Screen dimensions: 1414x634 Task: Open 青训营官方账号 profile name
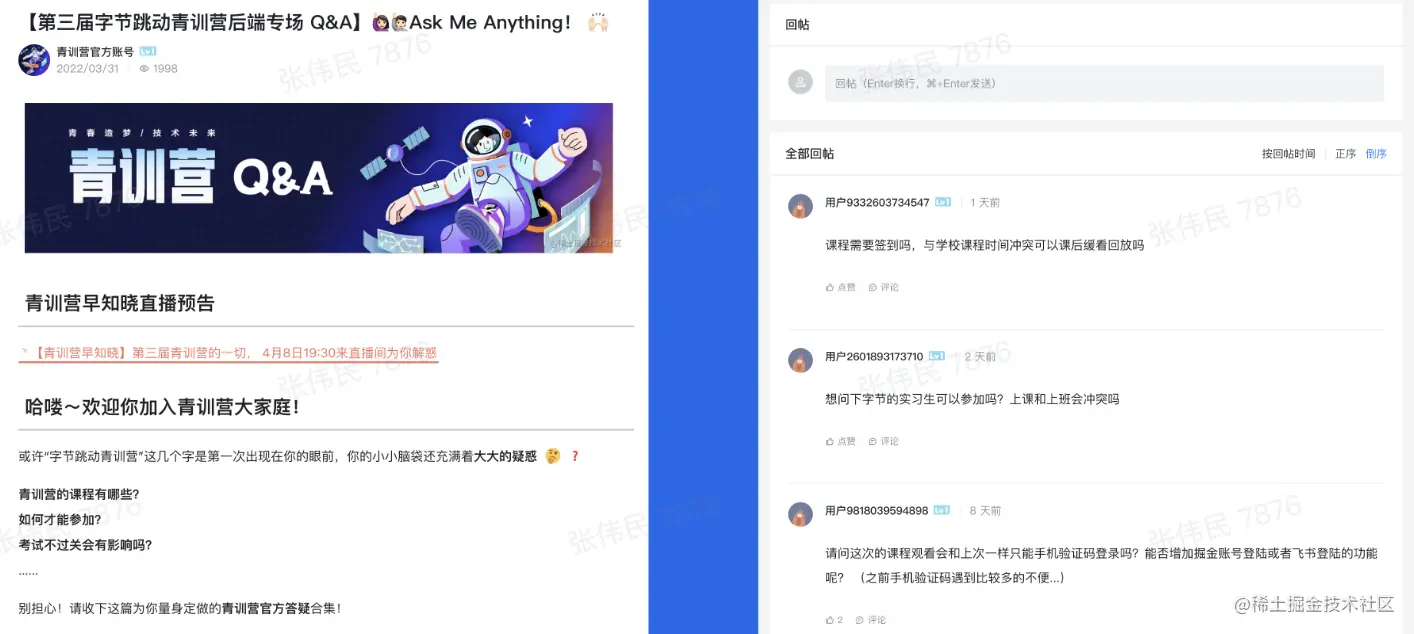pos(95,52)
